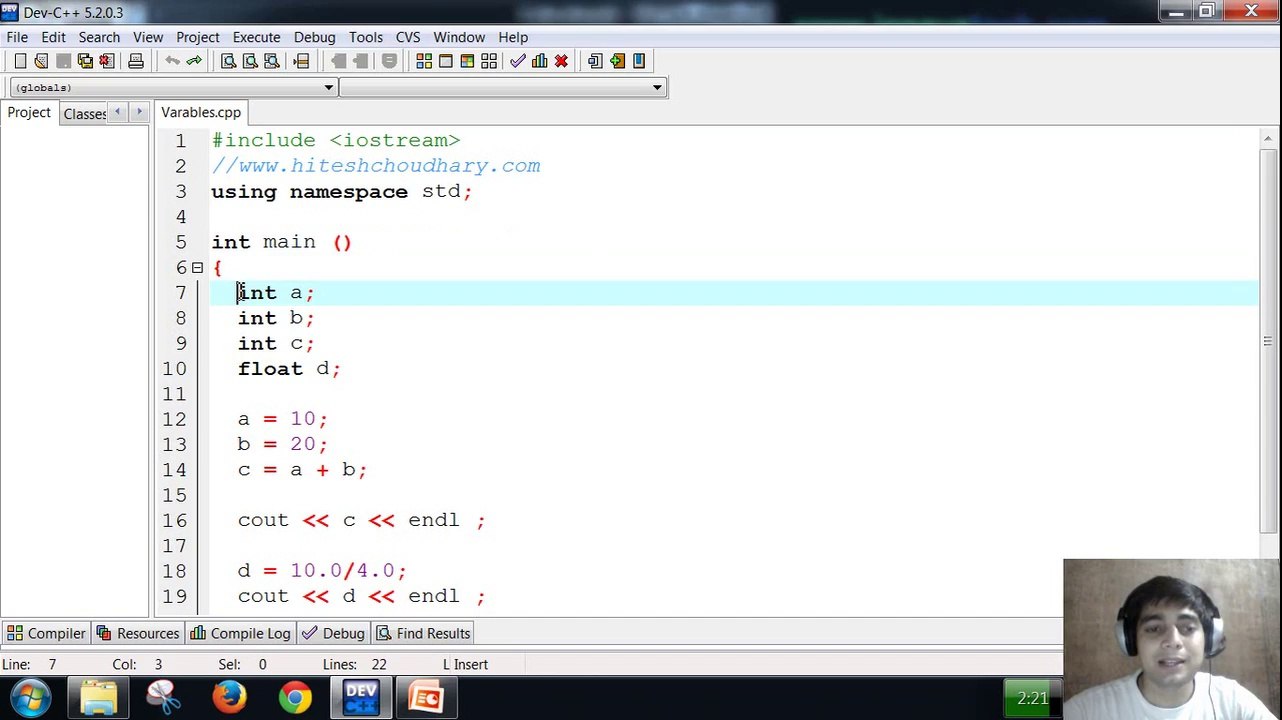Switch to the Classes sidebar tab
Viewport: 1282px width, 720px height.
84,113
